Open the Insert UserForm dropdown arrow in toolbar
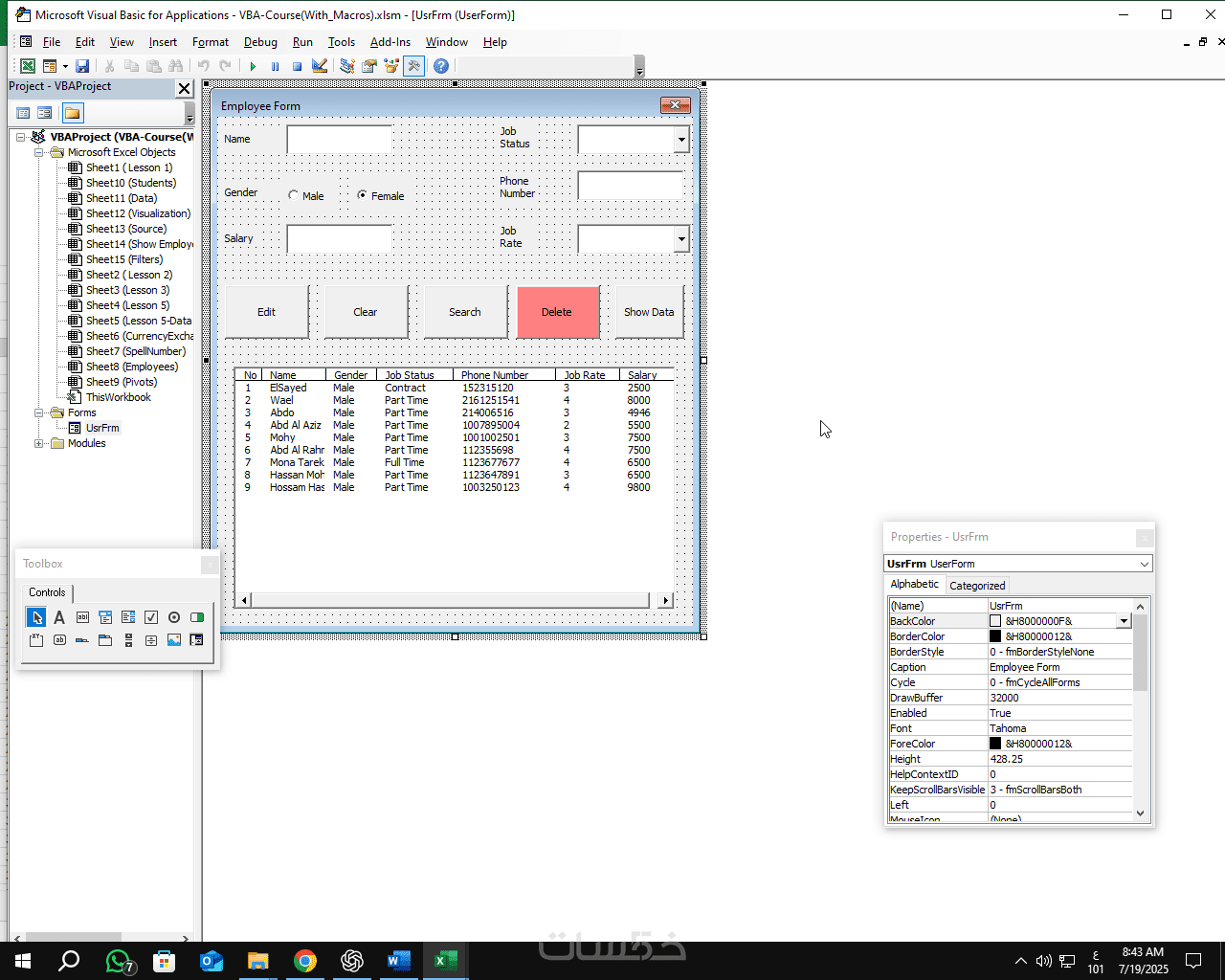1225x980 pixels. (65, 66)
